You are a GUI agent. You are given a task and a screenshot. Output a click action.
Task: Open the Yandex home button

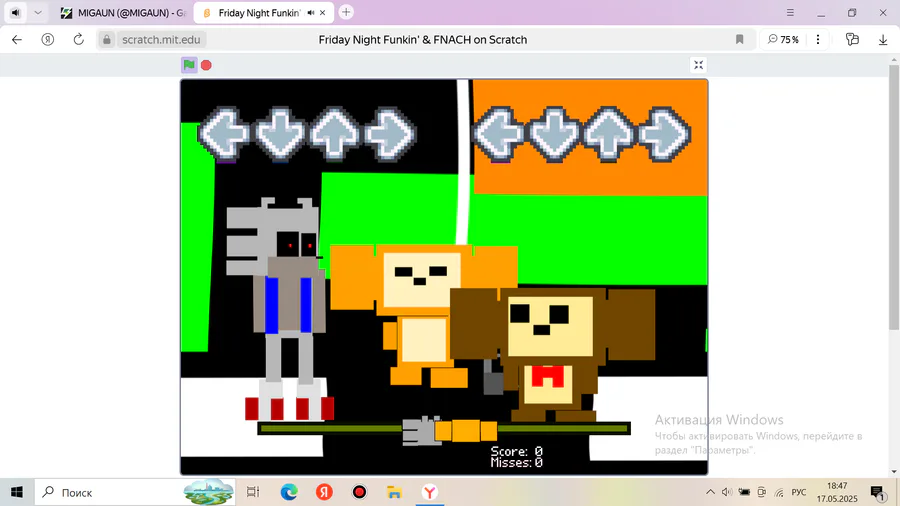(x=48, y=40)
